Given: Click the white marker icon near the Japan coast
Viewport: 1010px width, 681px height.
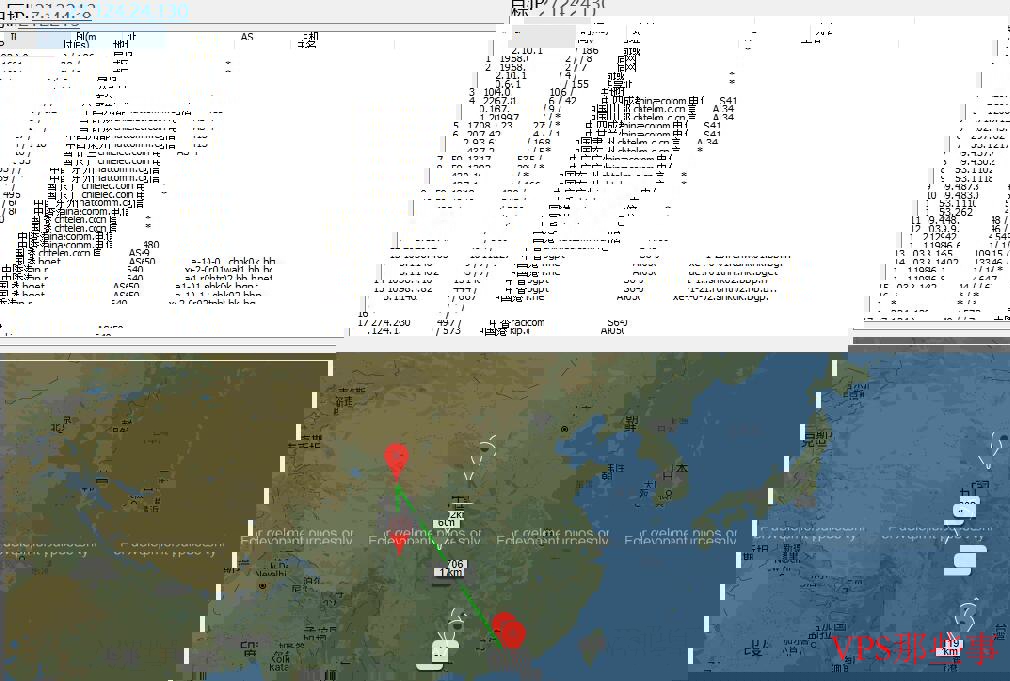Looking at the screenshot, I should 962,511.
